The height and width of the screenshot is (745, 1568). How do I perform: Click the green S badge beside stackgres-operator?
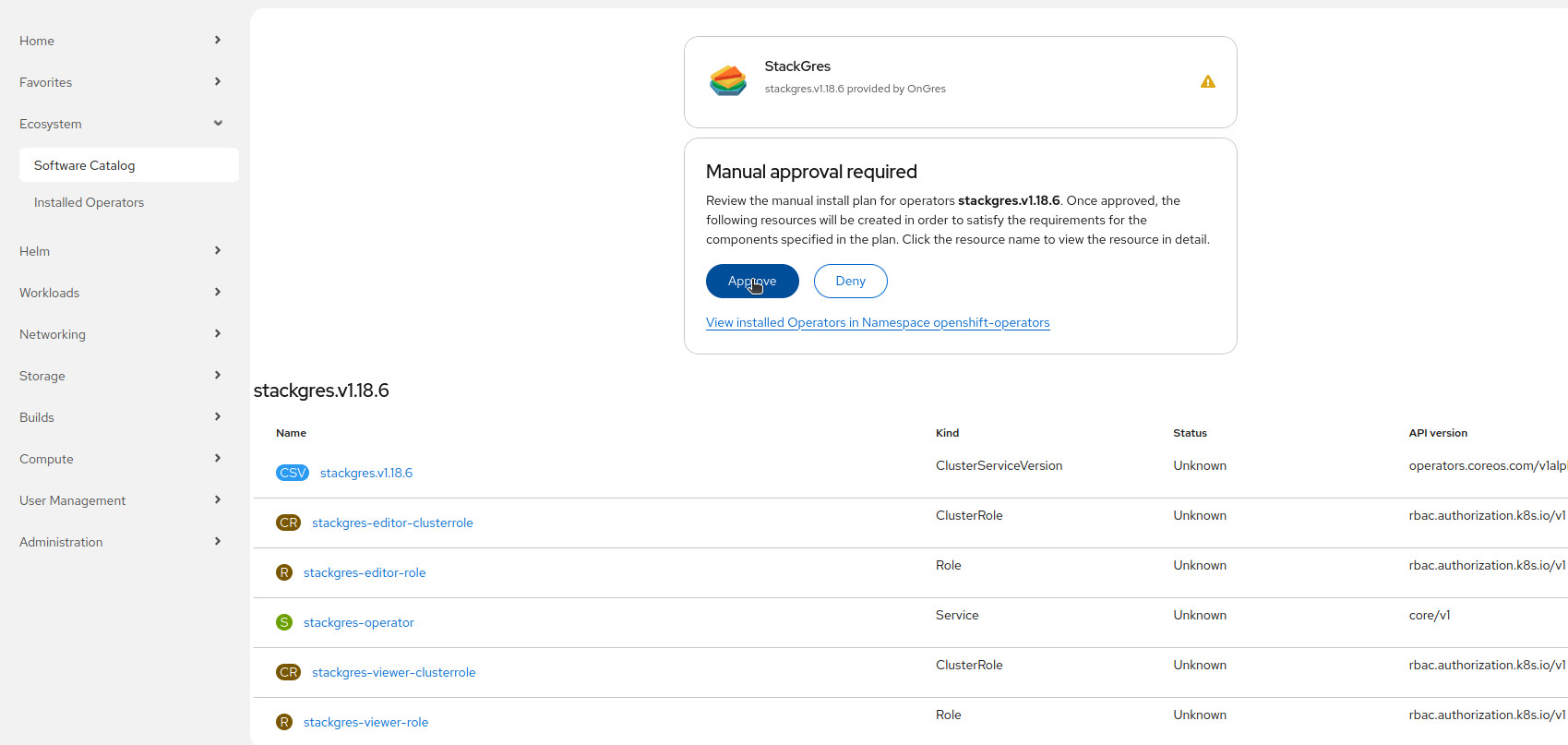[284, 622]
